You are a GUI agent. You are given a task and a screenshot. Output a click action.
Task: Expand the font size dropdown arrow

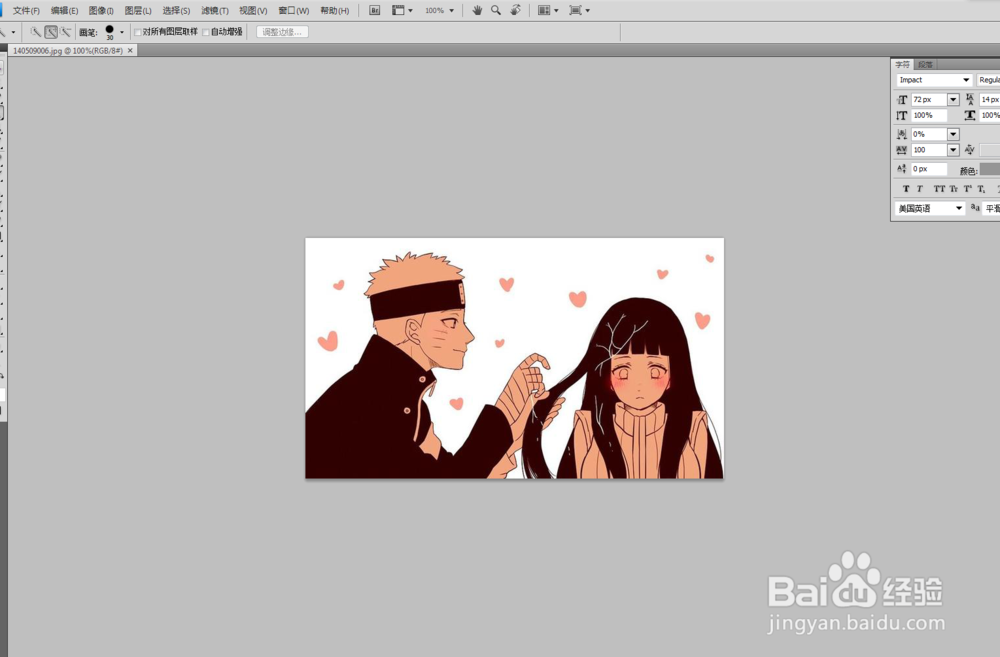(953, 100)
